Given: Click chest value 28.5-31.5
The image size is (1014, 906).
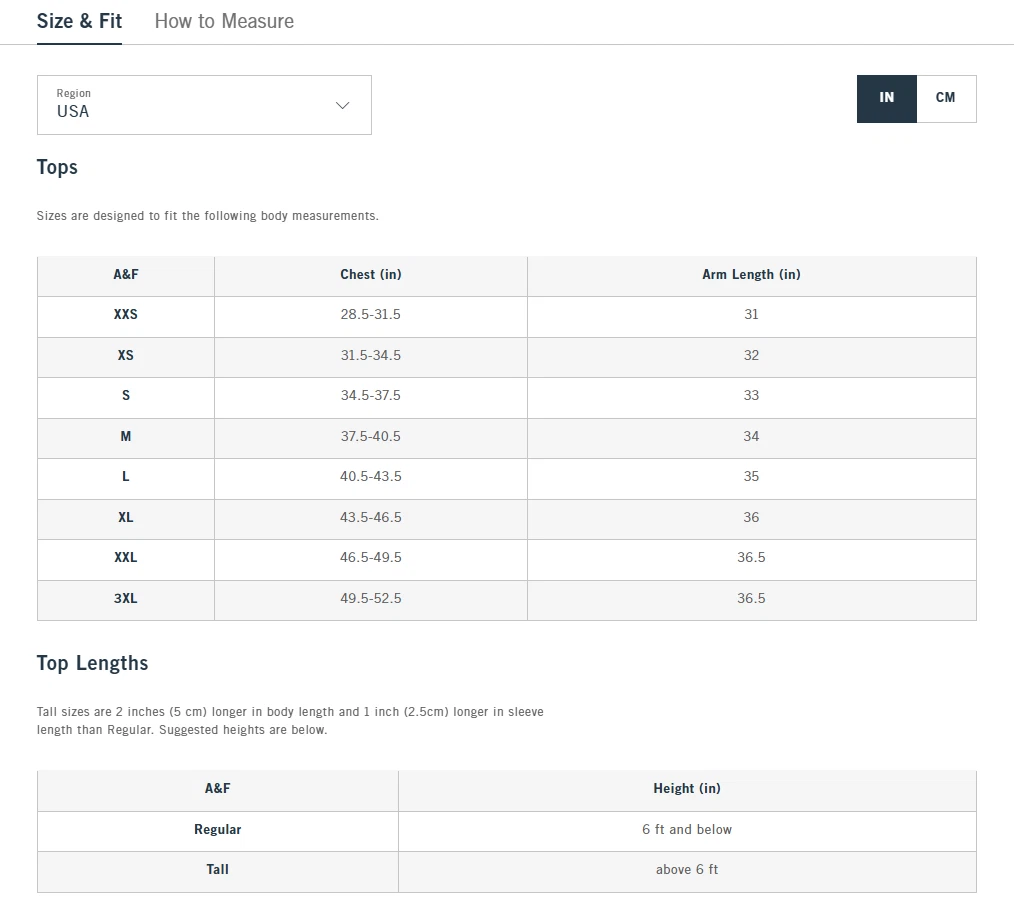Looking at the screenshot, I should (371, 314).
